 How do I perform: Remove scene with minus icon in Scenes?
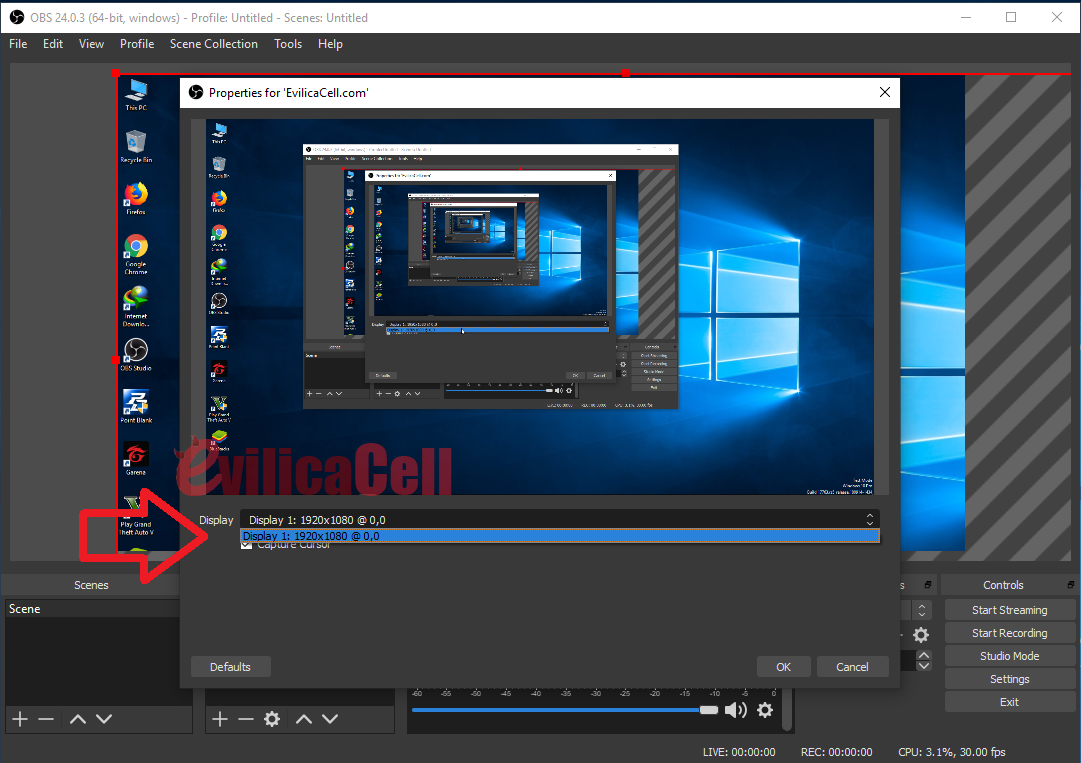[x=46, y=720]
